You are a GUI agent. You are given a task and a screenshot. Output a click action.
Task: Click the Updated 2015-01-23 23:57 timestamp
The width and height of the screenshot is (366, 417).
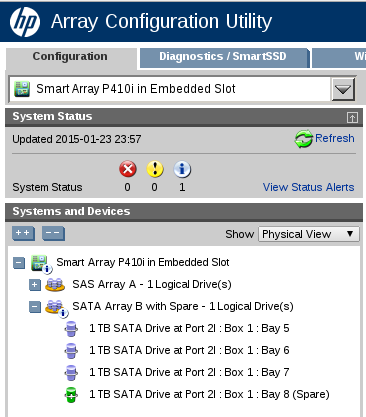click(x=77, y=139)
